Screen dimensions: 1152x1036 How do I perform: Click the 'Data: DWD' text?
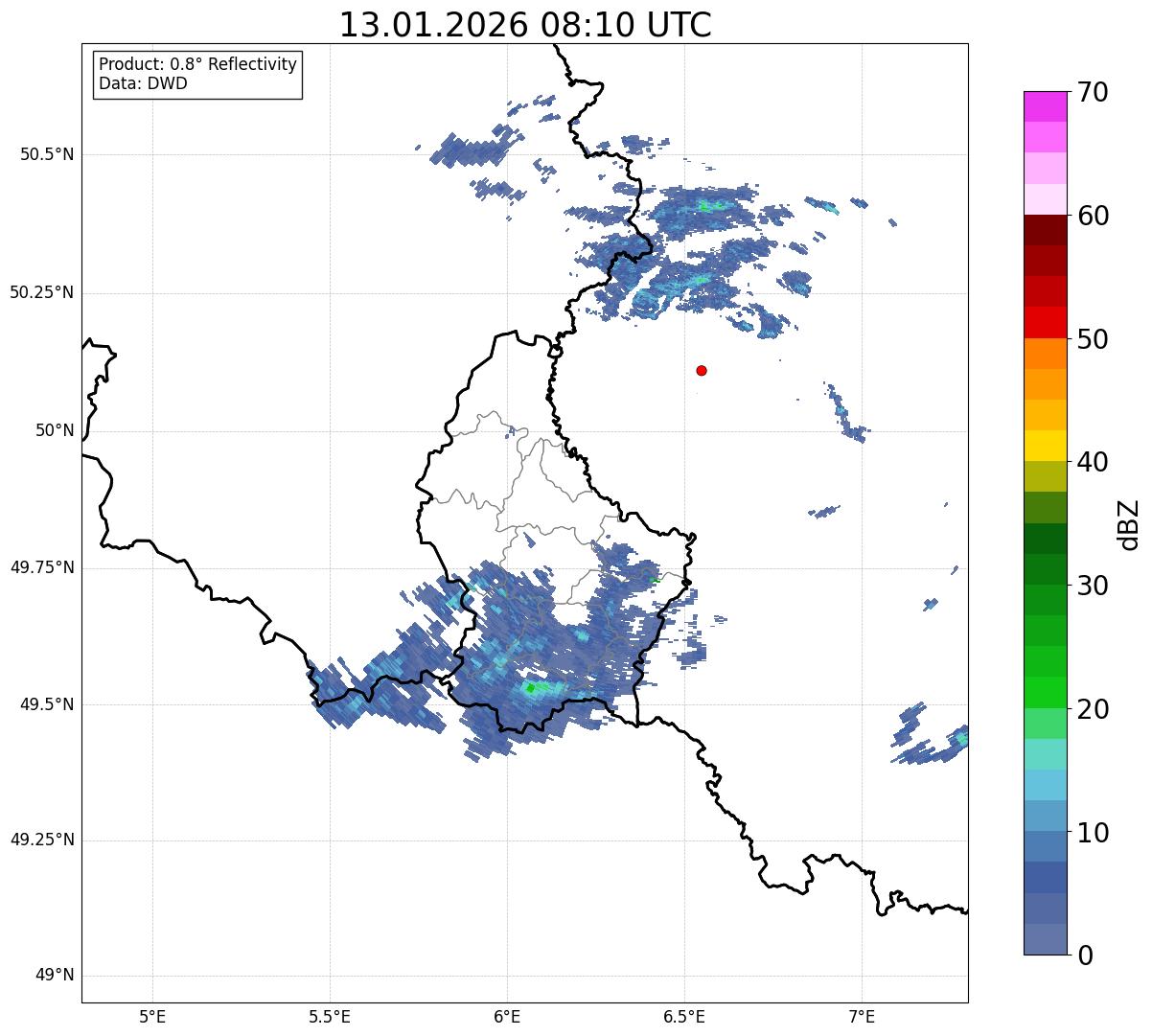[x=143, y=83]
